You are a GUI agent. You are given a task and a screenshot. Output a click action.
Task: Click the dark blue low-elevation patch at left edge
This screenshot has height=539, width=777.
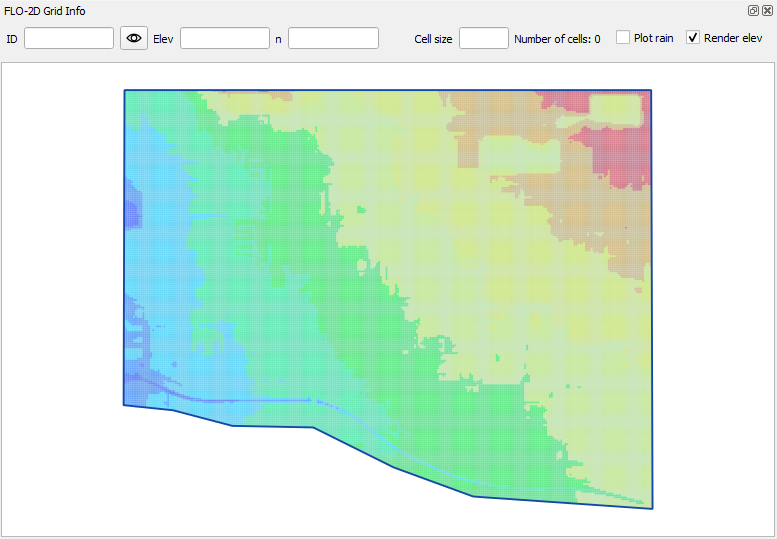[x=132, y=212]
